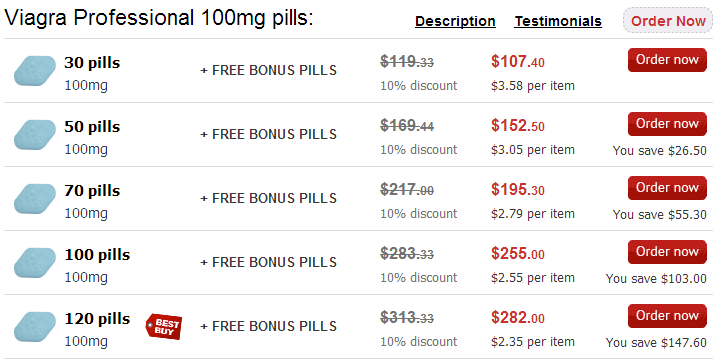Order now the 120 pills package
The image size is (720, 362).
point(667,315)
